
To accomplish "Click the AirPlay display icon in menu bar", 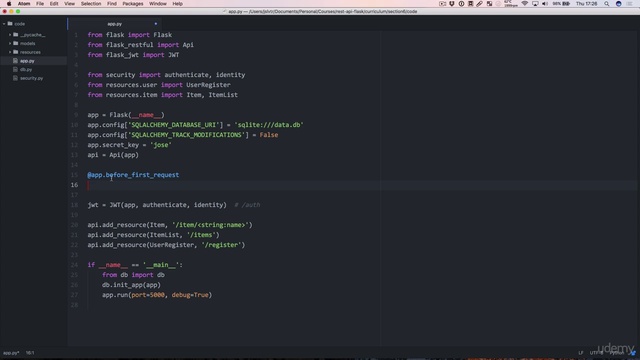I will (x=535, y=4).
